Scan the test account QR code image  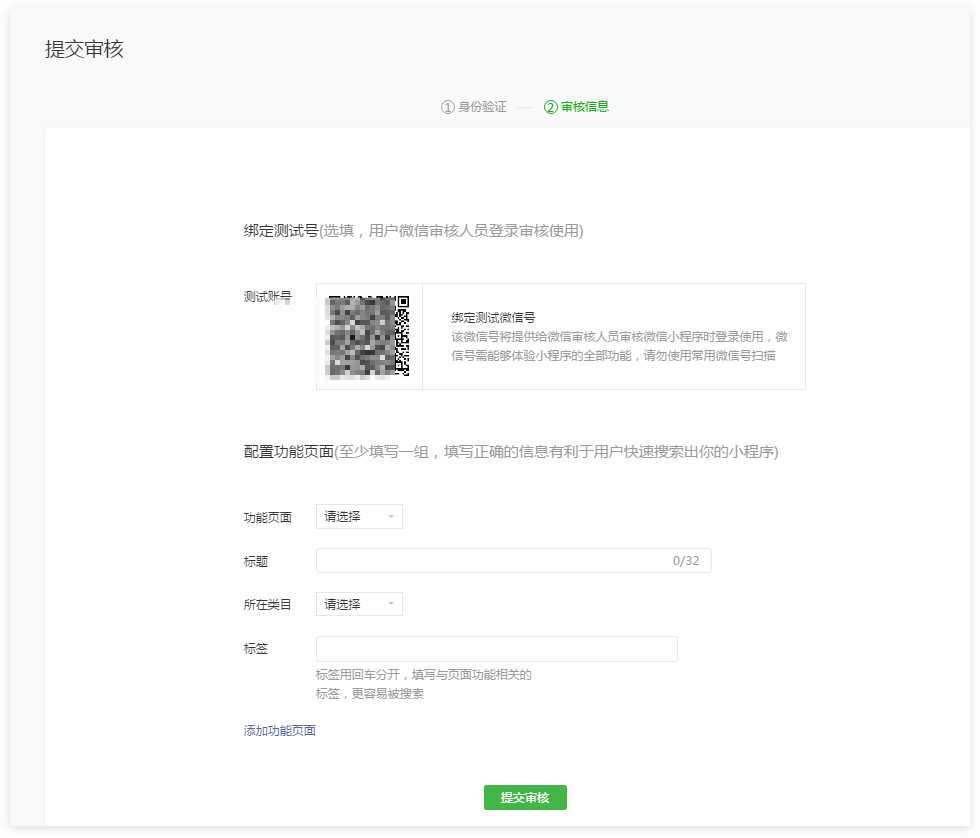pyautogui.click(x=369, y=337)
